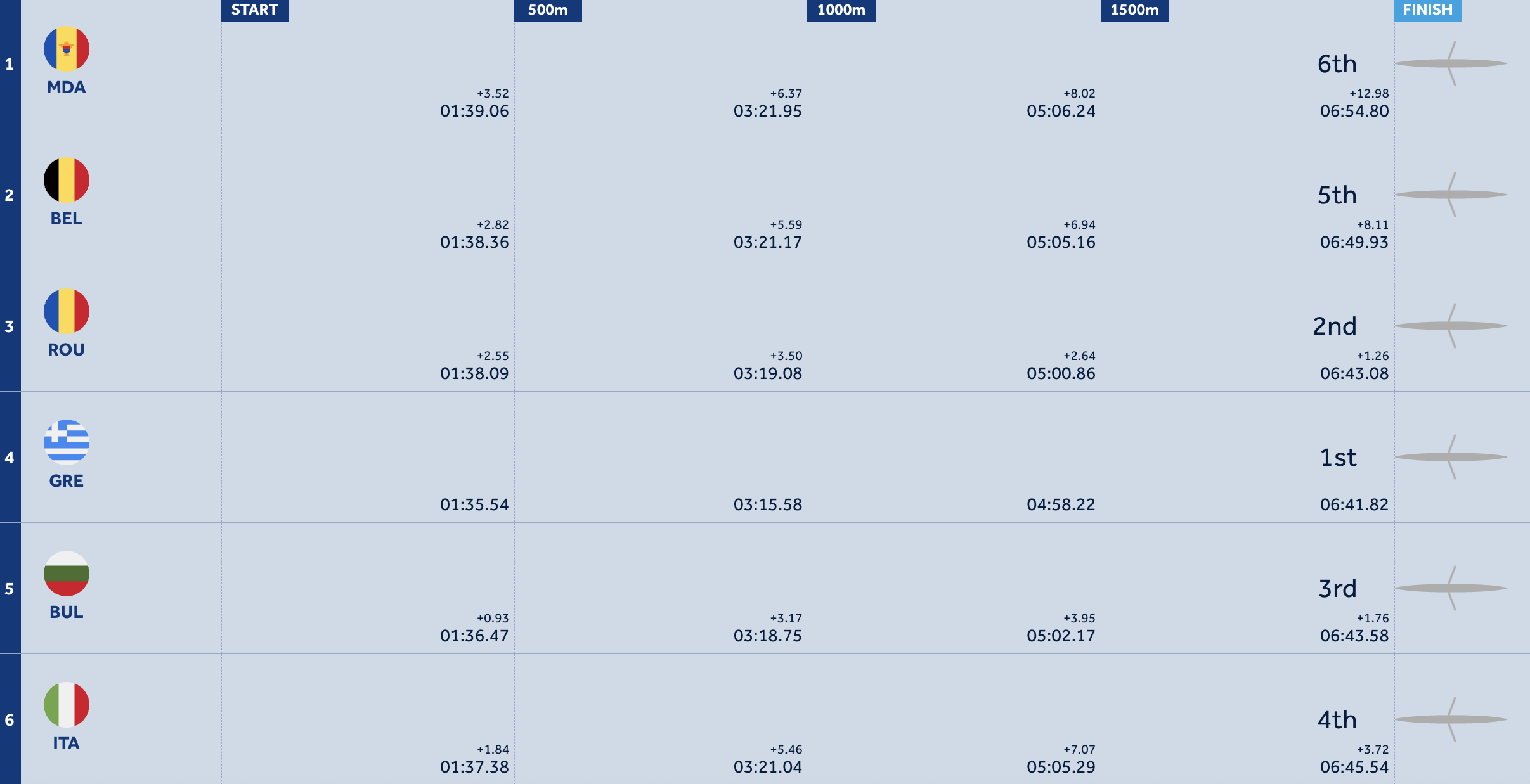Screen dimensions: 1530x784
Task: Click lane number 5 on sidebar
Action: tap(10, 589)
